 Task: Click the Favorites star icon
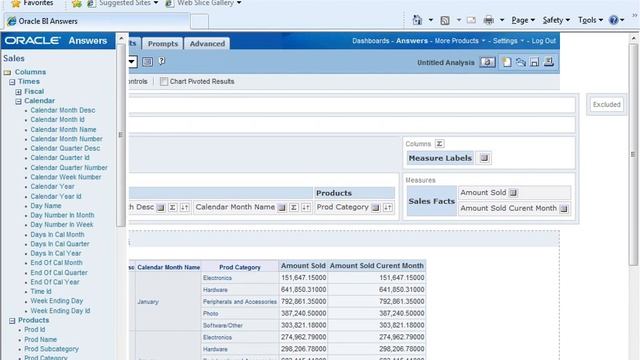point(16,3)
